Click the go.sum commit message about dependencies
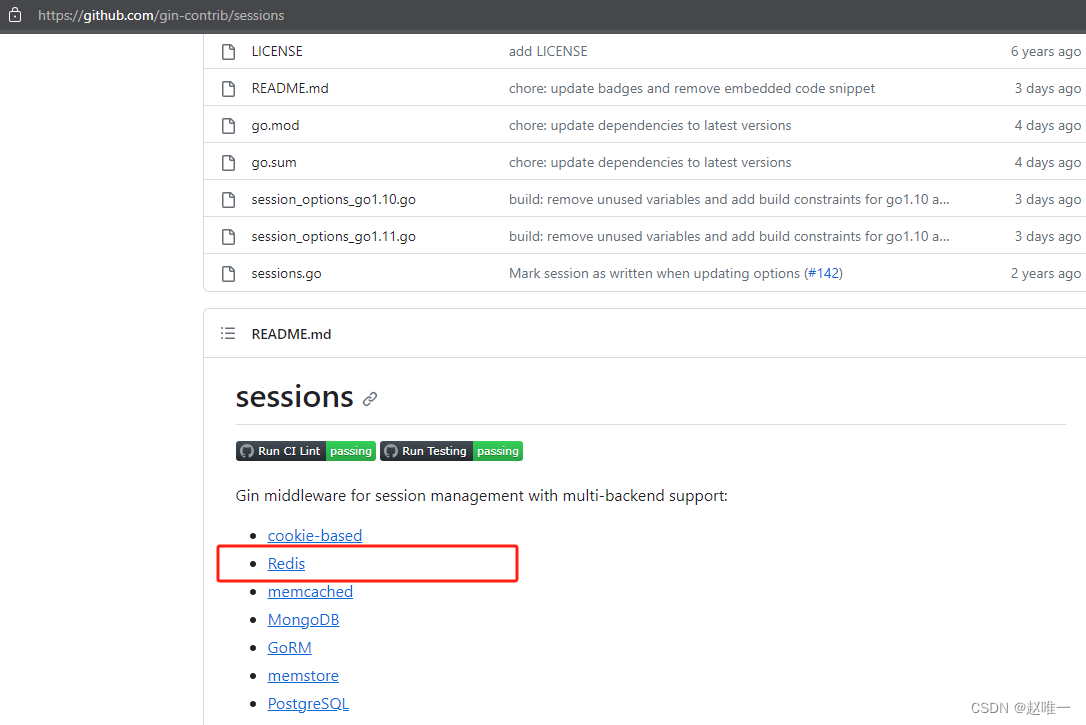The width and height of the screenshot is (1086, 725). pos(650,162)
